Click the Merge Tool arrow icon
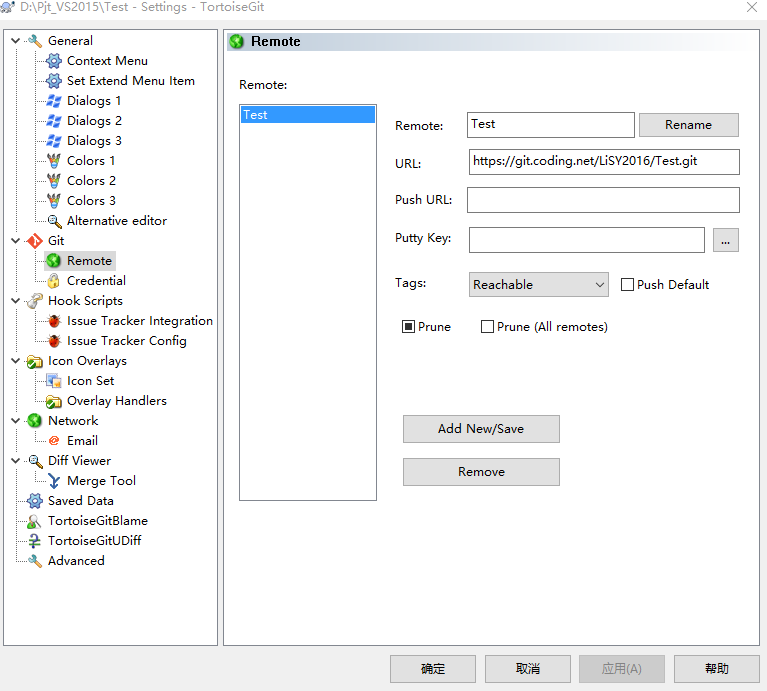This screenshot has width=767, height=691. coord(54,481)
